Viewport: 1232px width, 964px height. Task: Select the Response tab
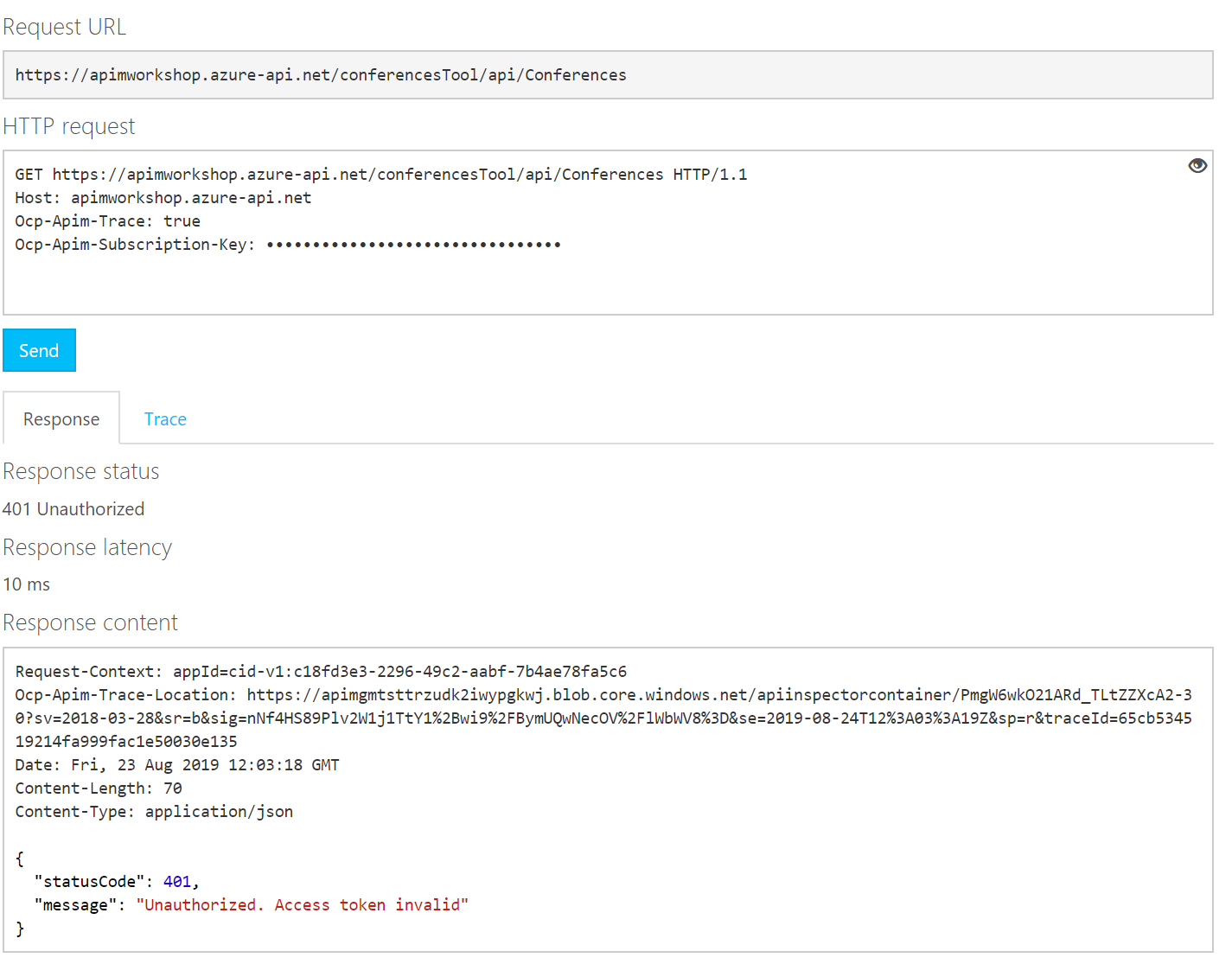coord(61,419)
